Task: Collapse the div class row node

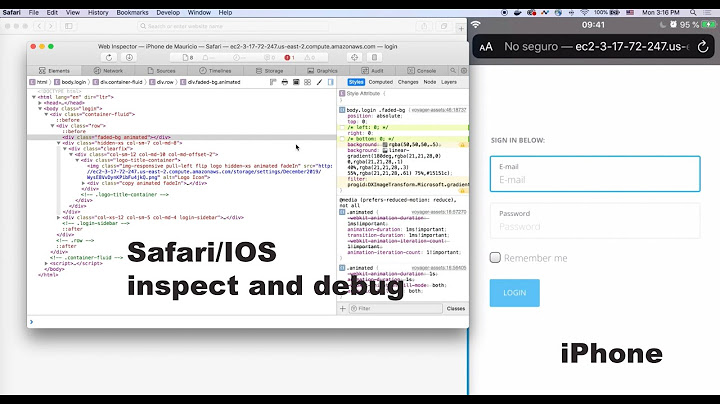Action: pyautogui.click(x=52, y=126)
